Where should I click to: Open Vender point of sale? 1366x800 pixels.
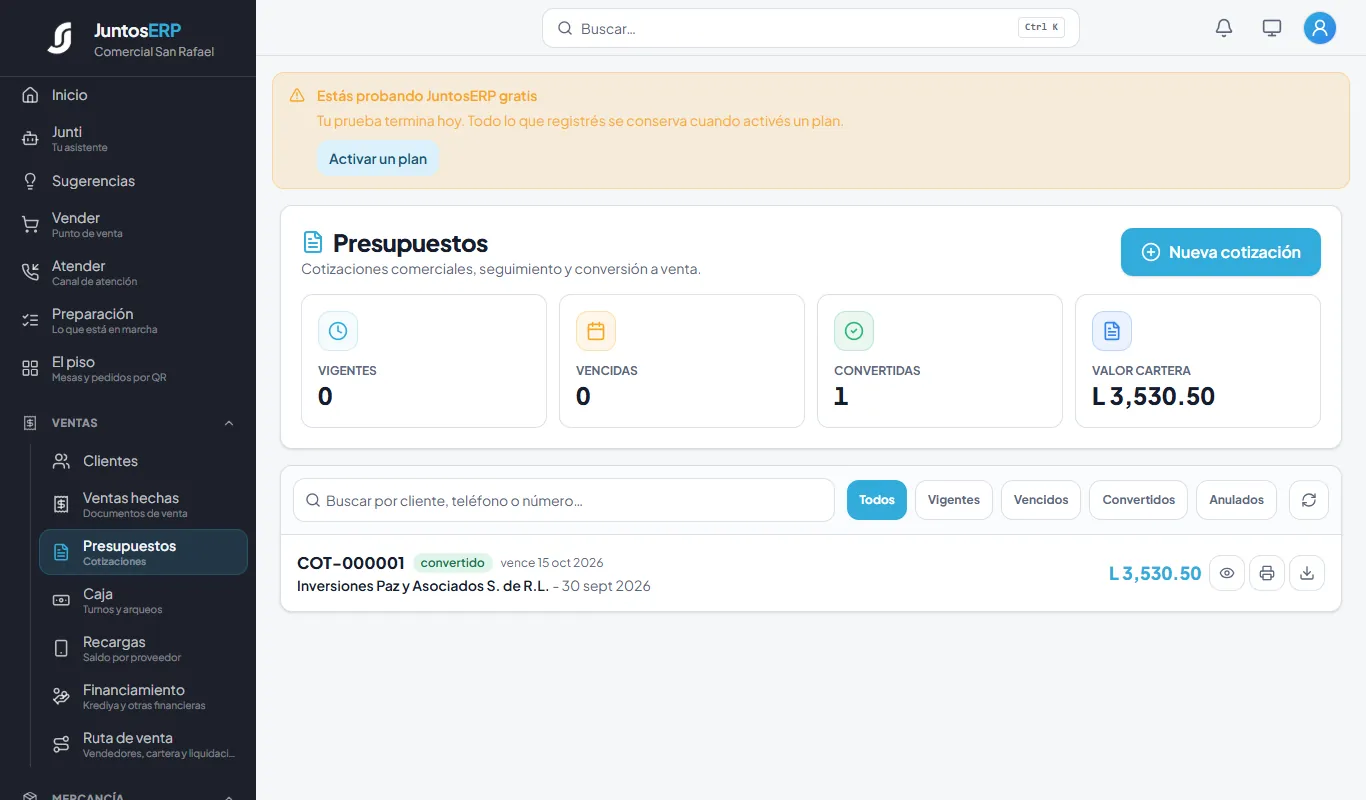(x=128, y=224)
